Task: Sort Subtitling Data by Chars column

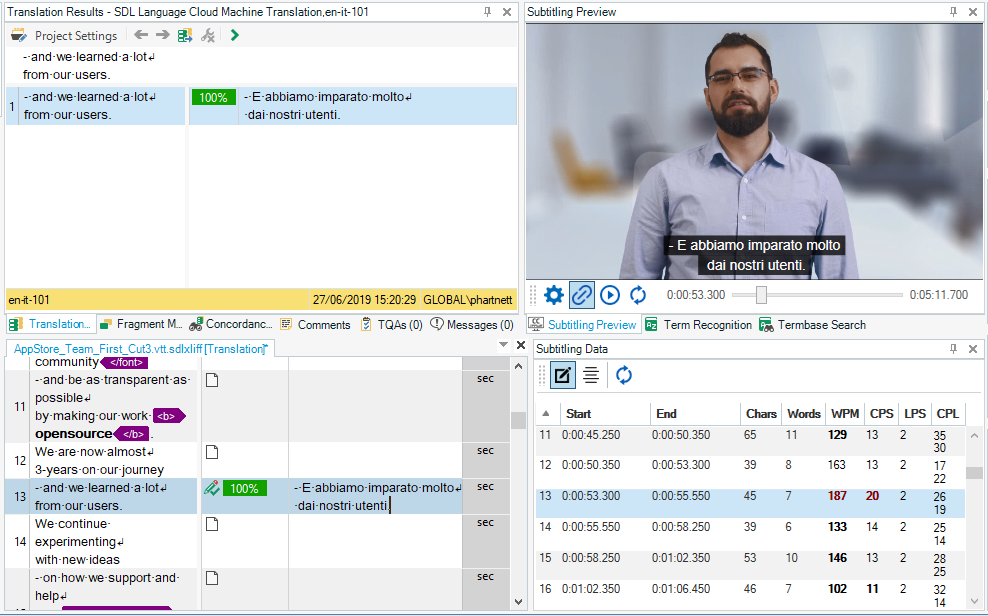Action: (761, 414)
